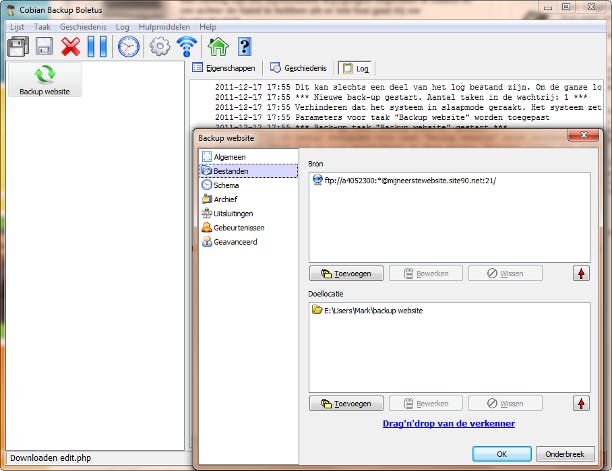
Task: Click the single floppy save icon
Action: click(x=44, y=46)
